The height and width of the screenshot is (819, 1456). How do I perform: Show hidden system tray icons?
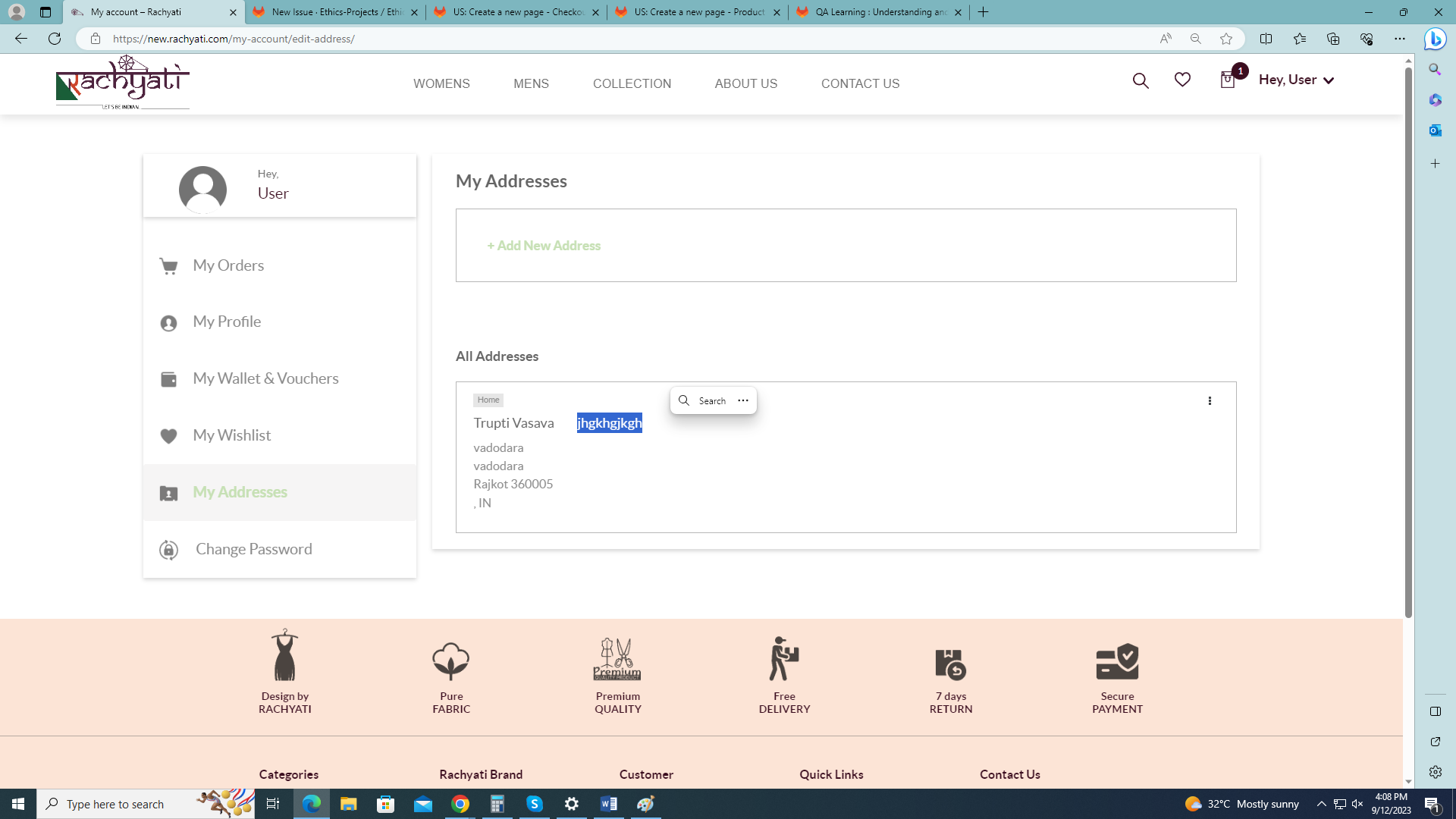coord(1321,804)
